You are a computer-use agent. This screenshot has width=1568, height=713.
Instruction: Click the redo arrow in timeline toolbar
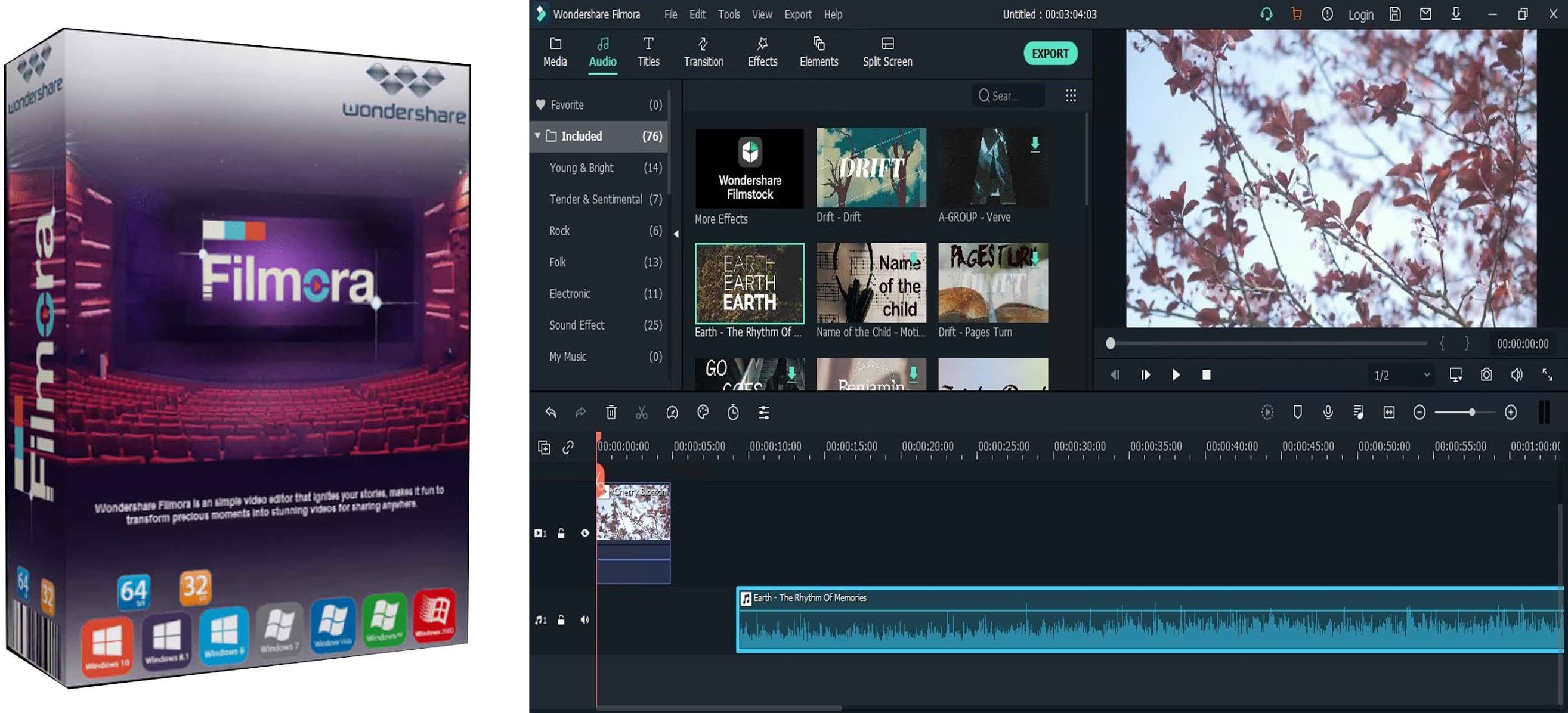coord(580,413)
